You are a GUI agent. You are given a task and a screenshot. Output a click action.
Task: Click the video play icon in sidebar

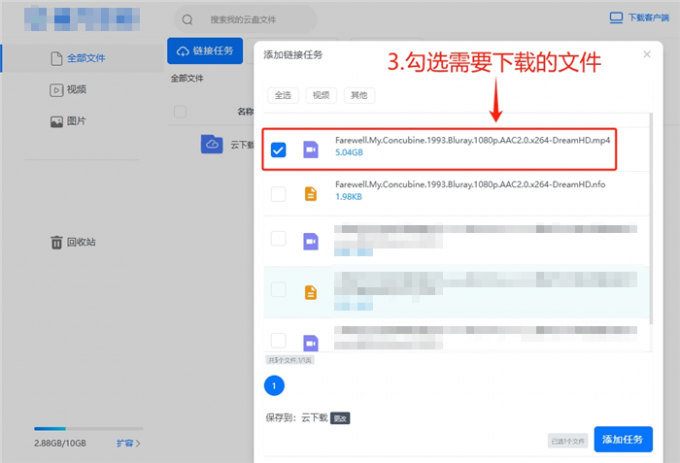coord(56,90)
